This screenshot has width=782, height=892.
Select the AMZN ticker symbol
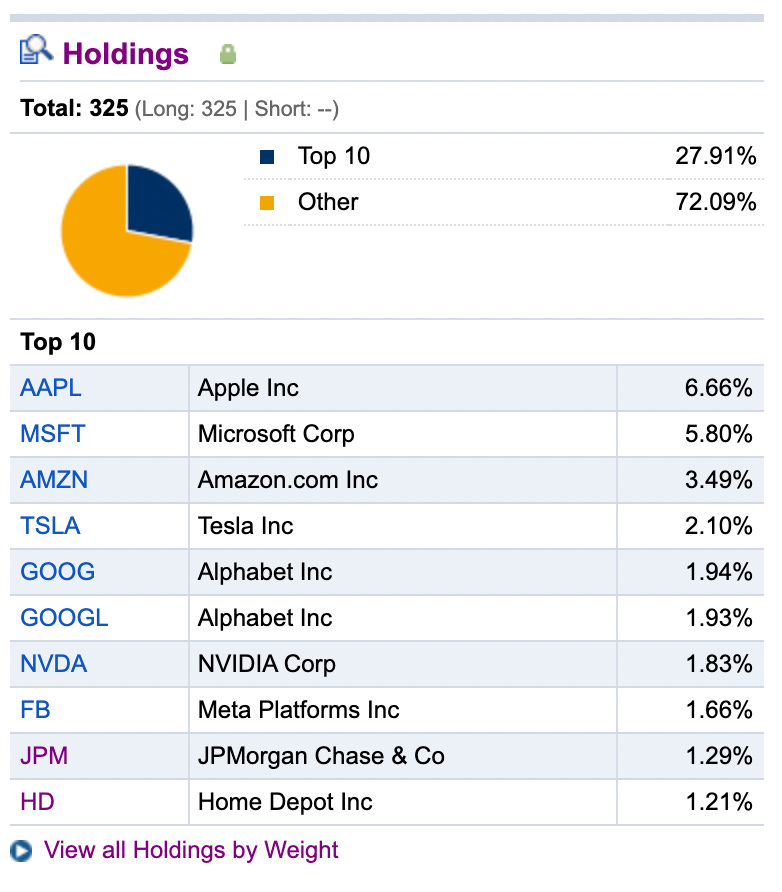tap(54, 480)
